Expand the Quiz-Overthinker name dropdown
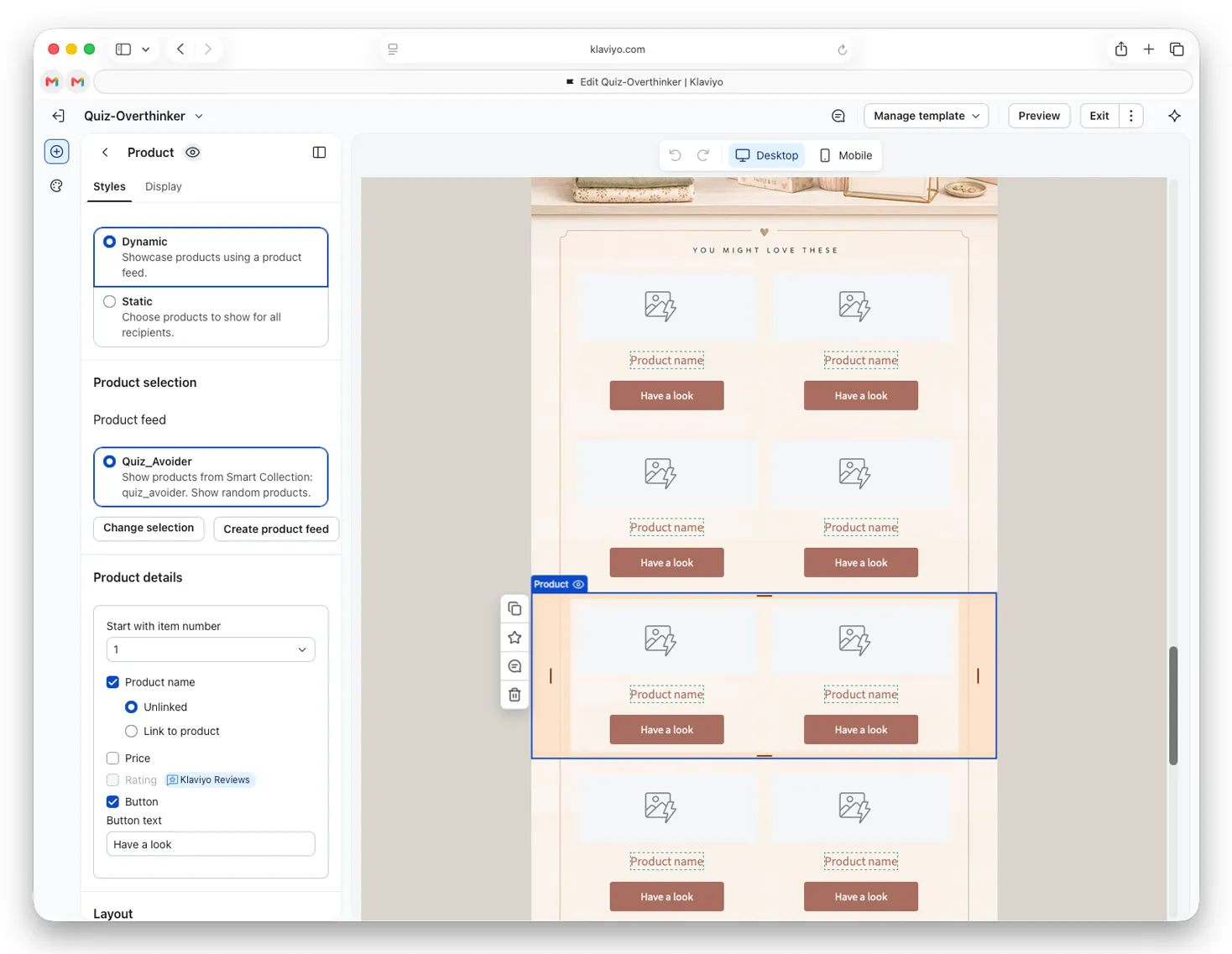This screenshot has width=1232, height=954. pos(199,117)
